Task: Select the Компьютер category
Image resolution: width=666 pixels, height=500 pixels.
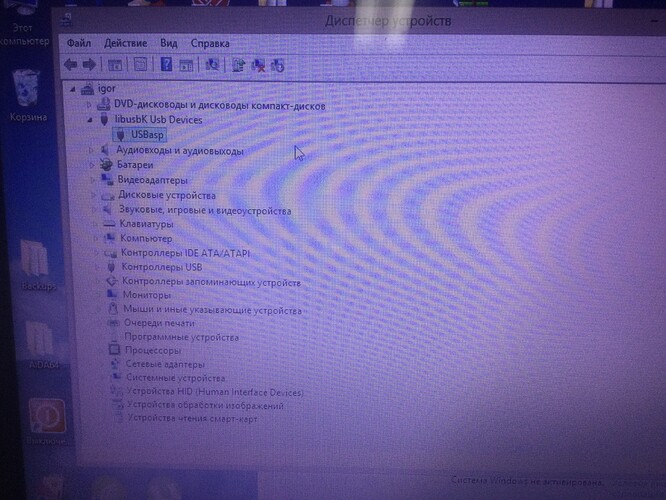Action: coord(146,238)
